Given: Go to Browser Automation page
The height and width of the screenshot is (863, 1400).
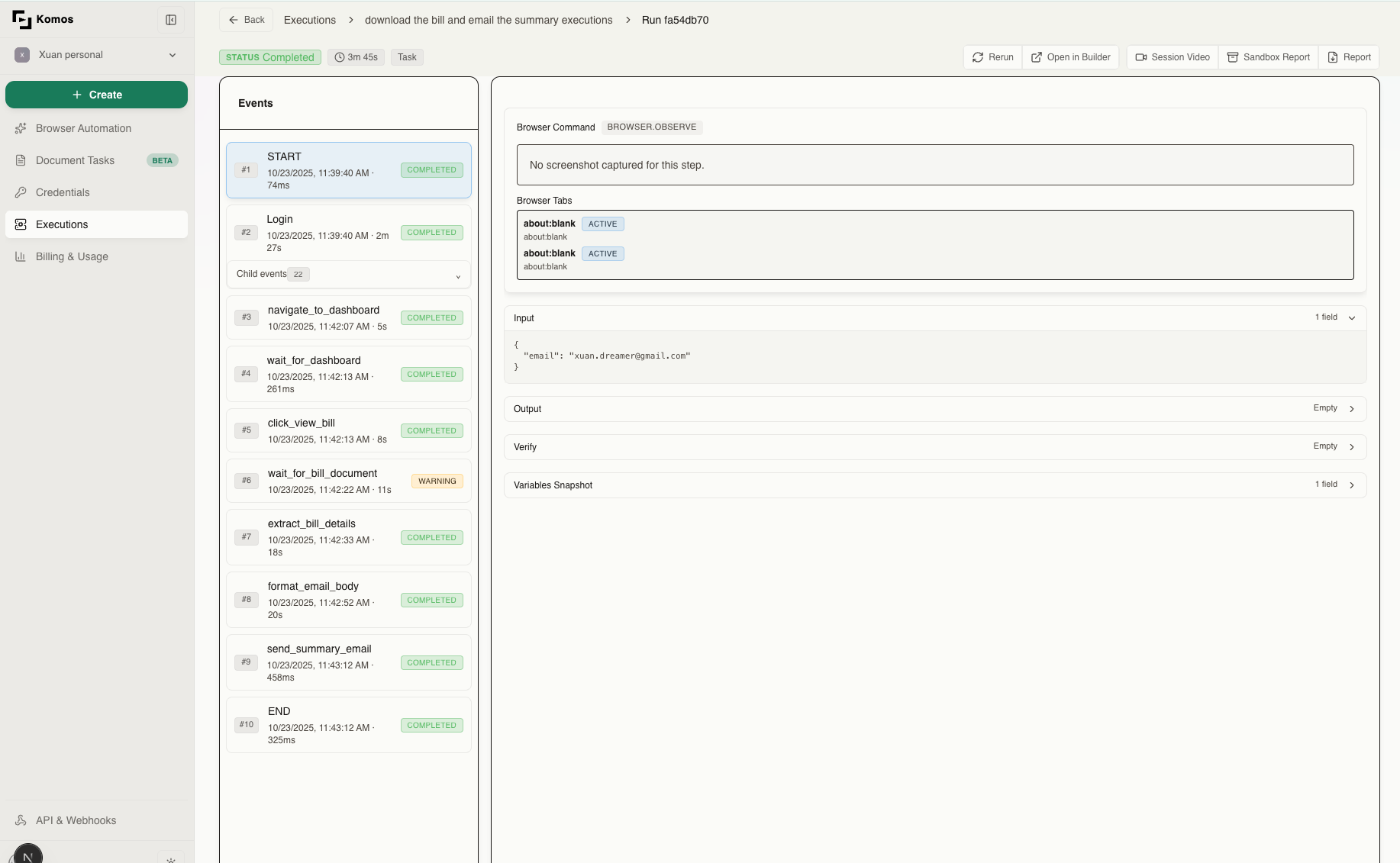Looking at the screenshot, I should point(83,128).
